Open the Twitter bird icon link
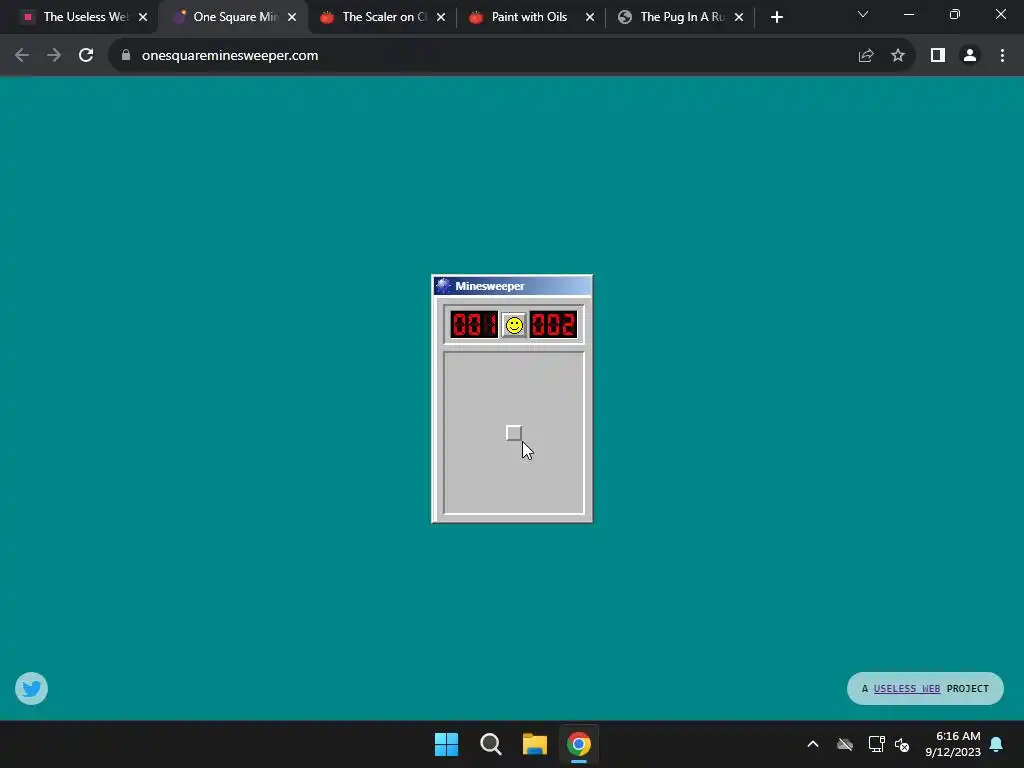The height and width of the screenshot is (768, 1024). point(31,688)
